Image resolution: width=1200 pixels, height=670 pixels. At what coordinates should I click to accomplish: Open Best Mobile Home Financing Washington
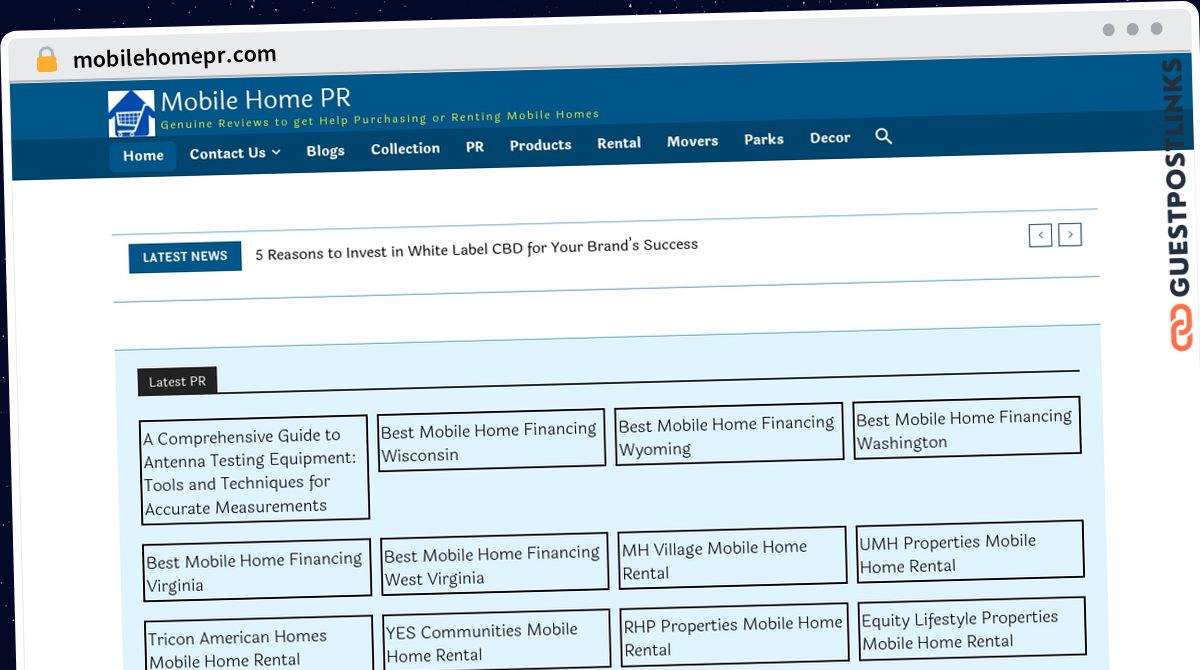click(966, 429)
